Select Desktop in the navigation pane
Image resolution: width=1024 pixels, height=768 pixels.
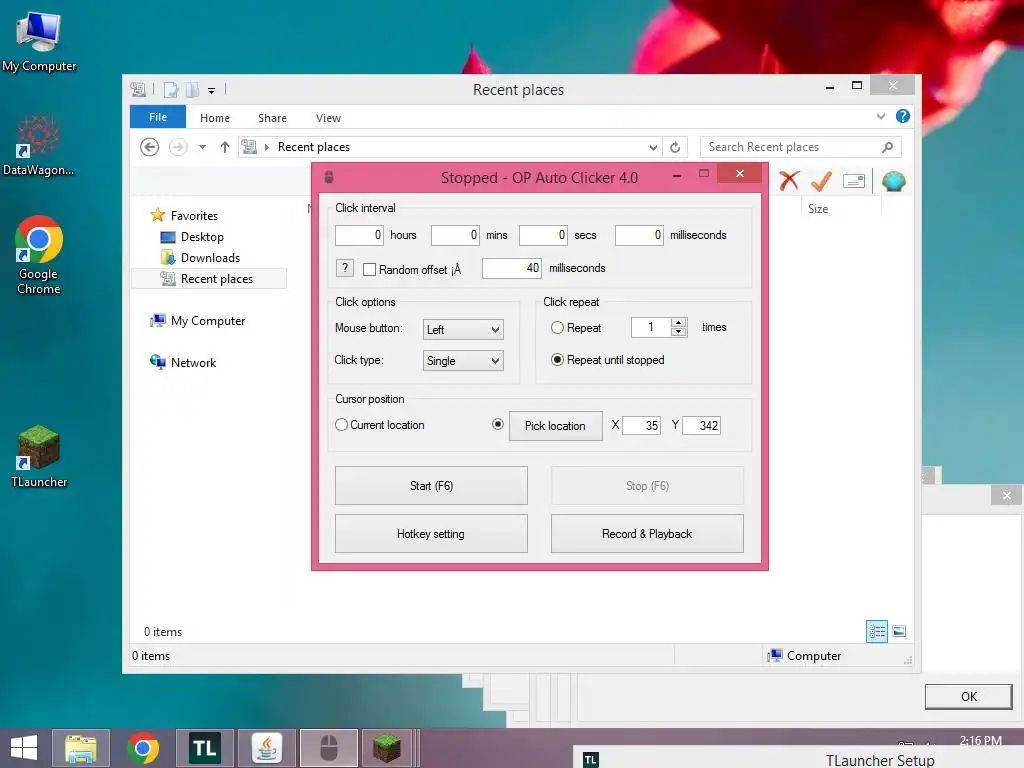pos(202,236)
